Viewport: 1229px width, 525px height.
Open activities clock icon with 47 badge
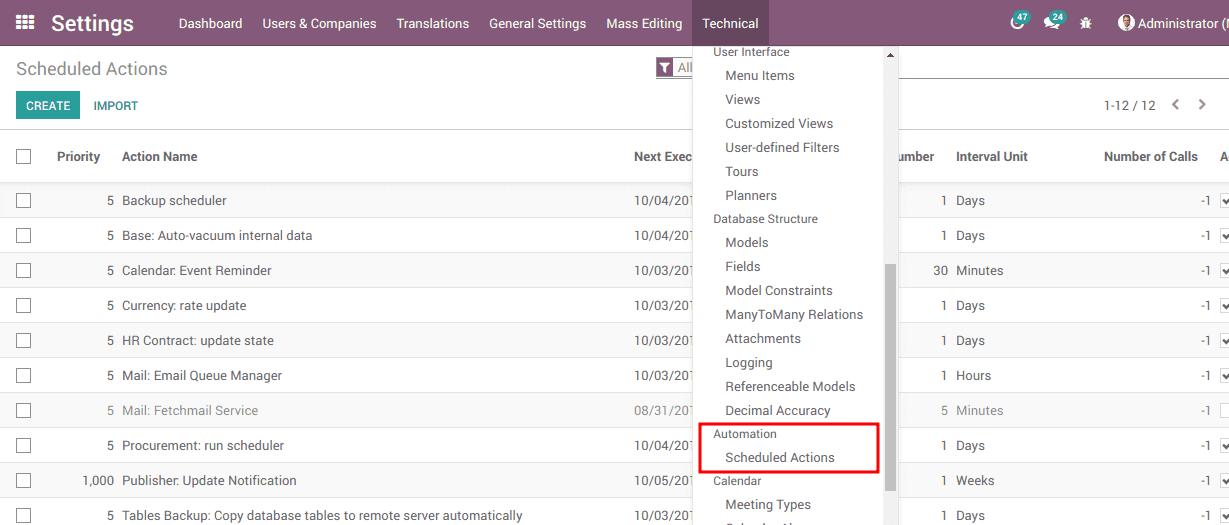tap(1017, 23)
